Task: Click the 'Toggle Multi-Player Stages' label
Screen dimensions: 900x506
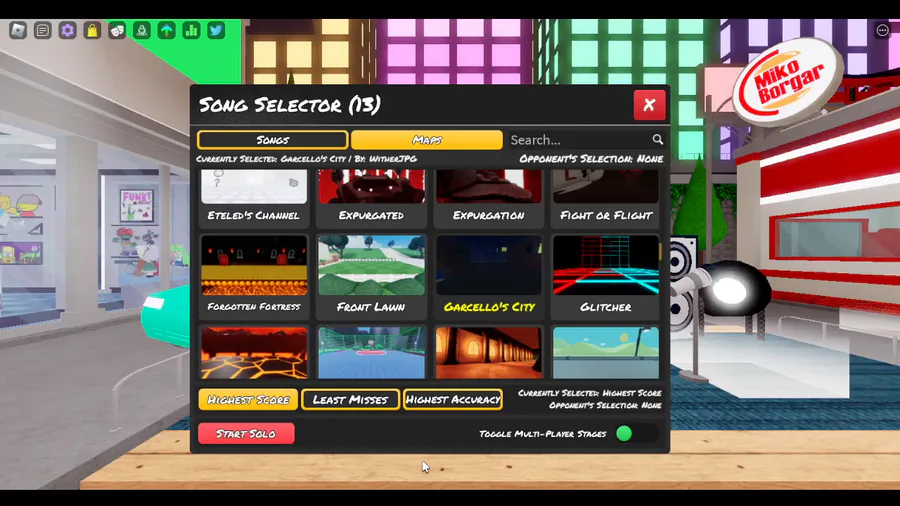Action: click(x=542, y=434)
